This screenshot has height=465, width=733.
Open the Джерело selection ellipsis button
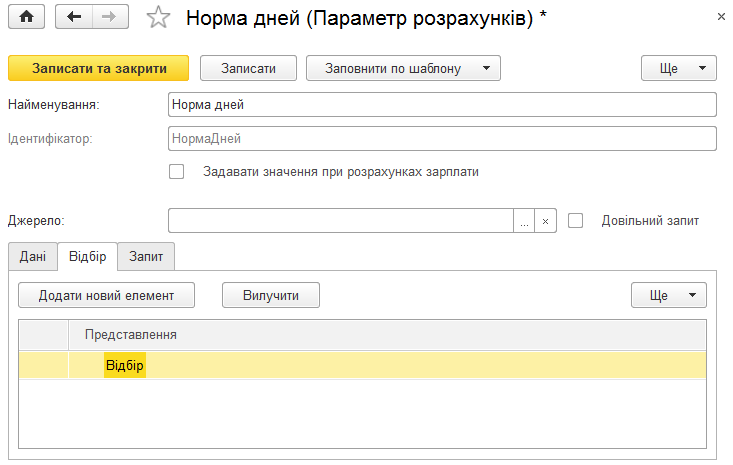coord(524,221)
